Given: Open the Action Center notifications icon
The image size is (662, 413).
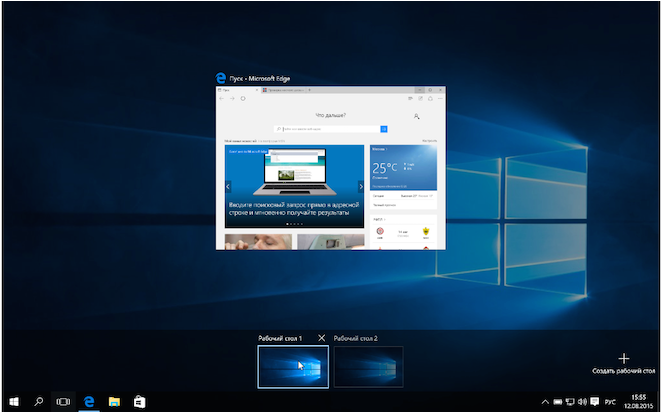Looking at the screenshot, I should 595,402.
